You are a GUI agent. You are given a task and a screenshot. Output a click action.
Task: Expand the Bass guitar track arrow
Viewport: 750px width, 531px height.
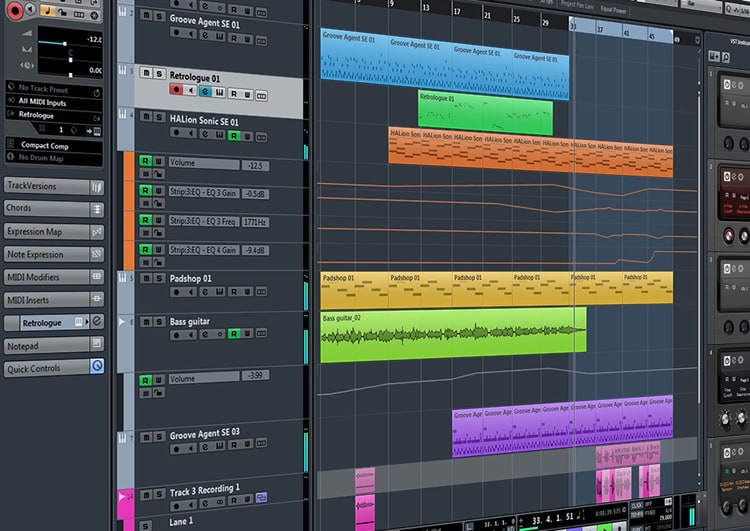point(122,321)
